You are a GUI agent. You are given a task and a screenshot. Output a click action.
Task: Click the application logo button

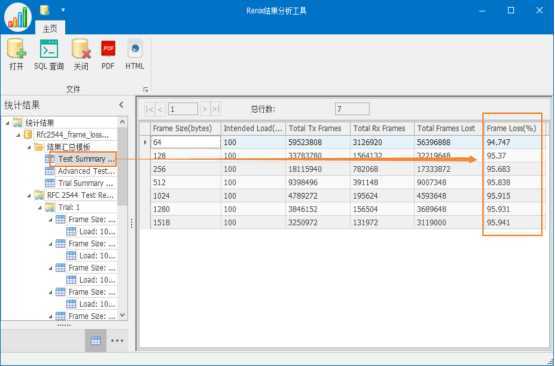[18, 16]
